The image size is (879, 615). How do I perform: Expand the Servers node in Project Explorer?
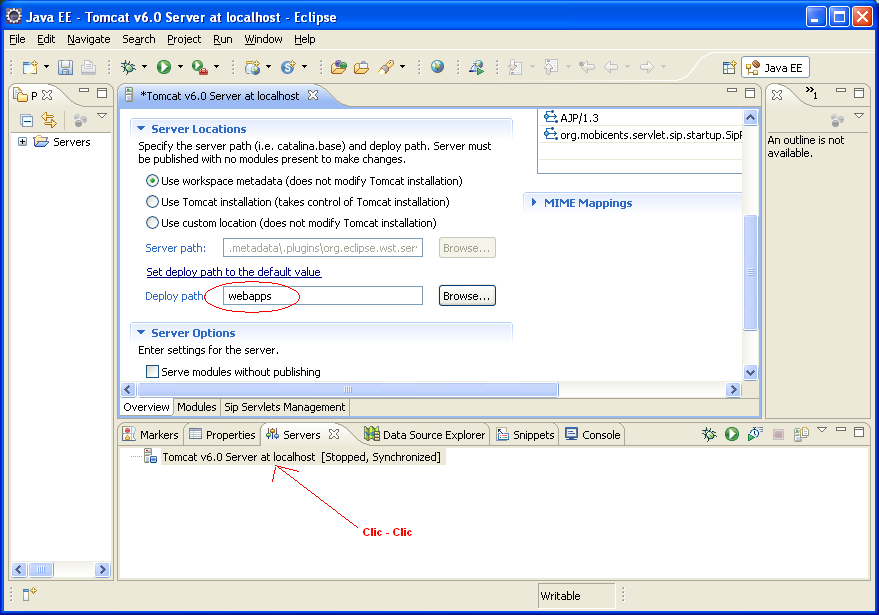pos(23,141)
